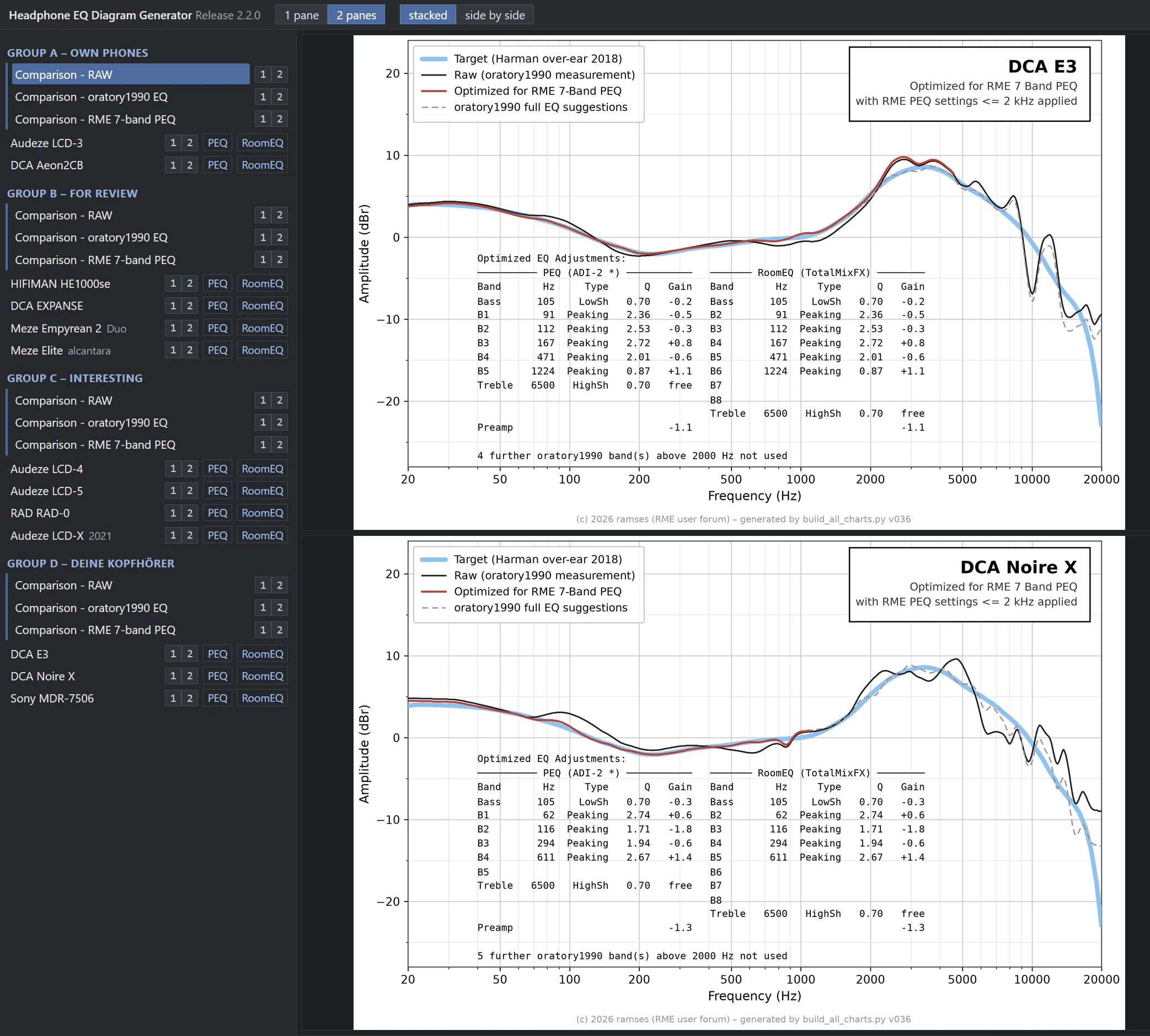This screenshot has height=1036, width=1150.
Task: Open Audeze LCD-X 2021 RoomEQ chart
Action: pos(262,535)
